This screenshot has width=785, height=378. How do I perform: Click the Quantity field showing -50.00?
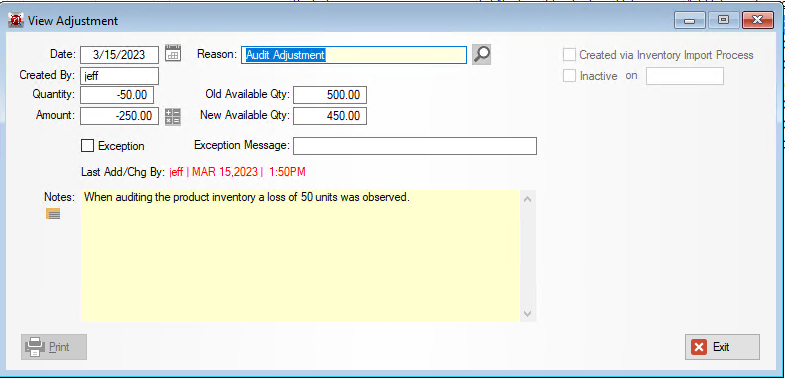tap(117, 95)
